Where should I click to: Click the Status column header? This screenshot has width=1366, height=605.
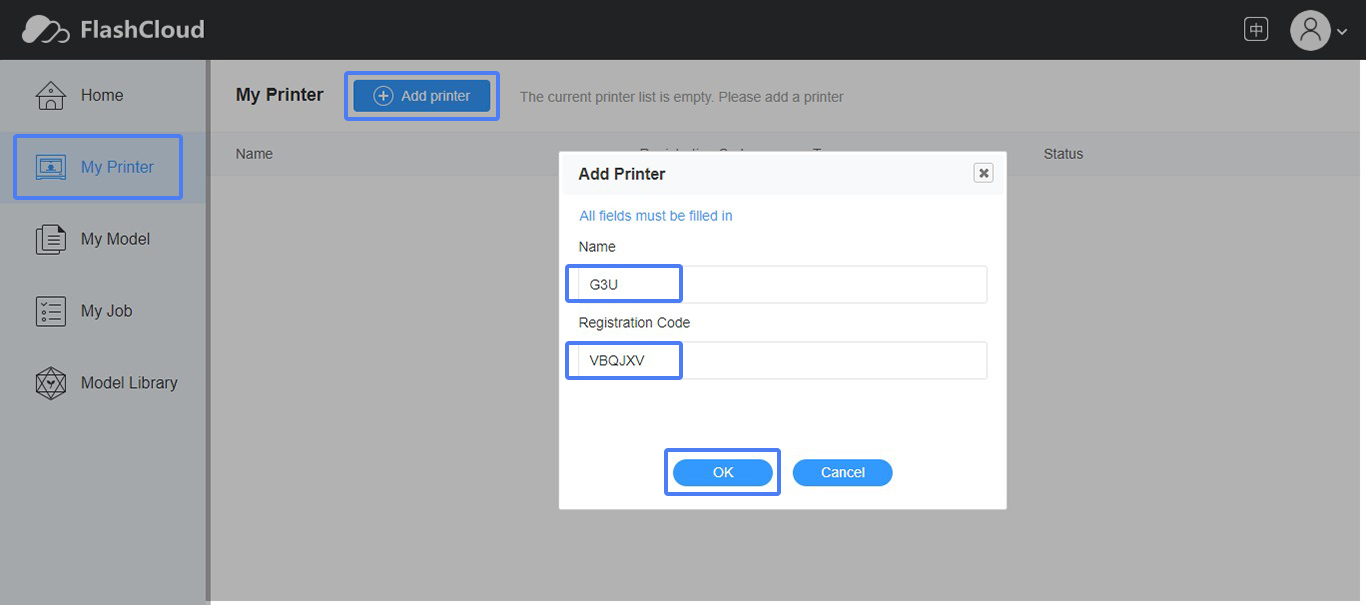[1062, 153]
